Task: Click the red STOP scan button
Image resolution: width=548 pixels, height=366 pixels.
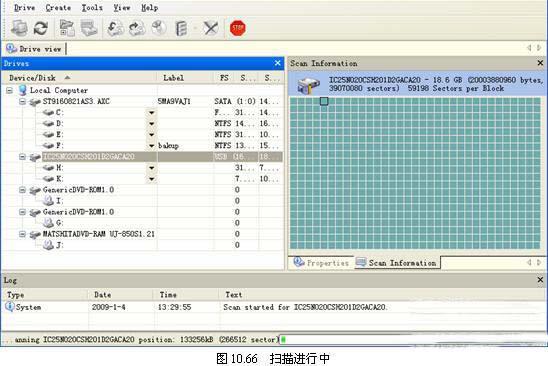Action: point(238,28)
